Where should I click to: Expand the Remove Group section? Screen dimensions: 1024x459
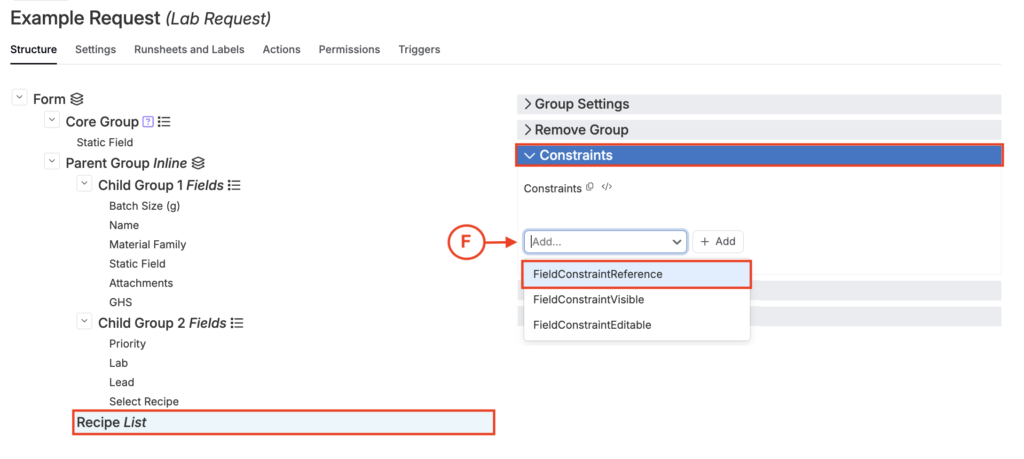tap(759, 129)
